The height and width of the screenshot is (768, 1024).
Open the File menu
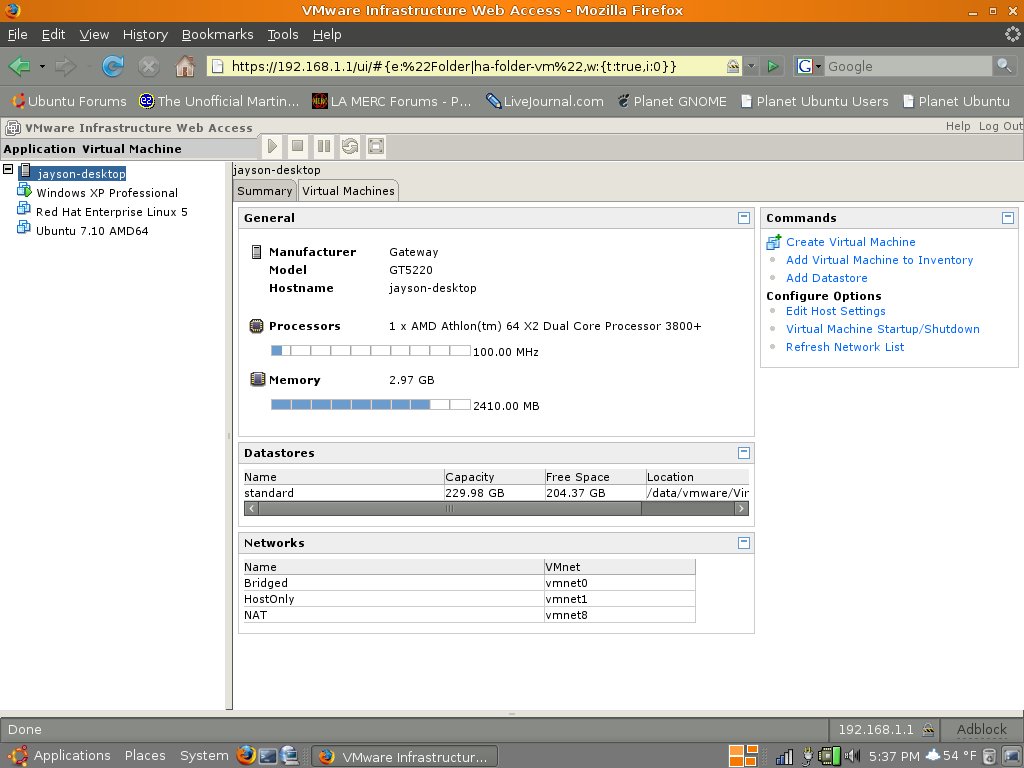[17, 35]
